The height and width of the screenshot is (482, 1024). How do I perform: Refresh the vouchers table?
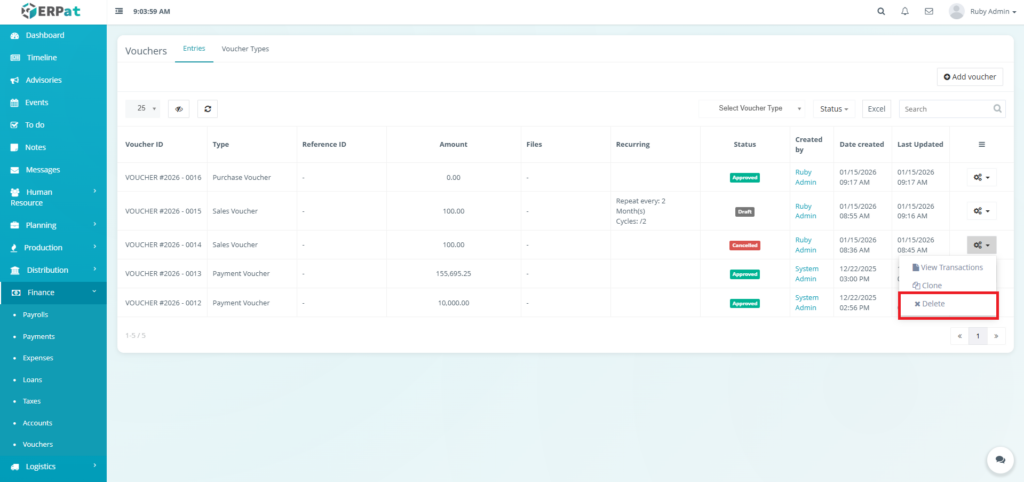coord(208,109)
